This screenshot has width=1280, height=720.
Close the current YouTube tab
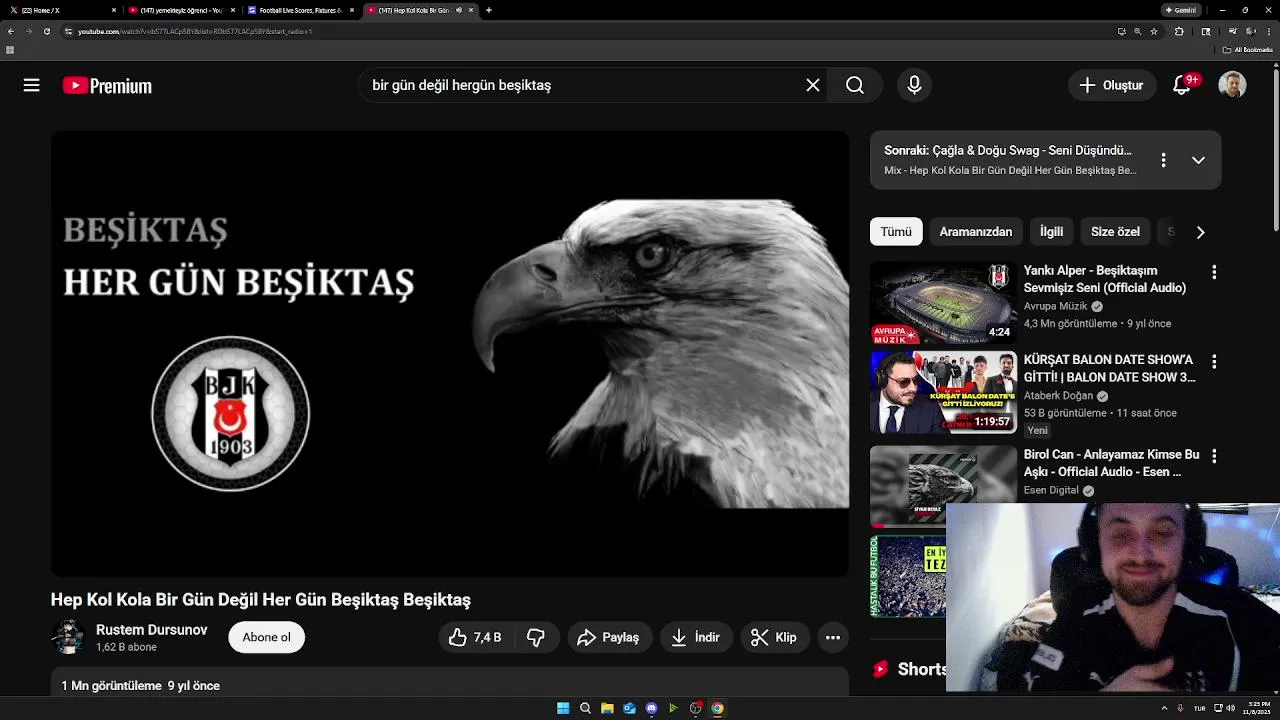point(471,10)
